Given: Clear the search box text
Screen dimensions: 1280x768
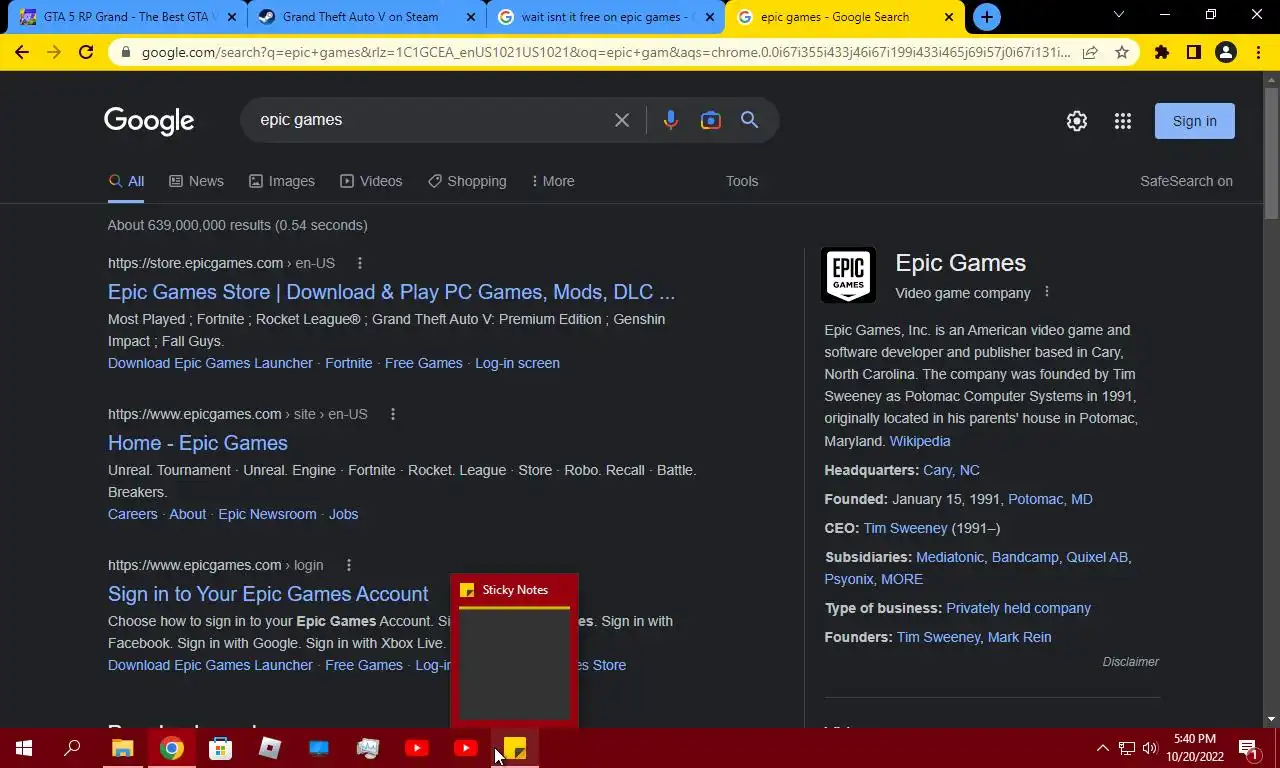Looking at the screenshot, I should pyautogui.click(x=622, y=120).
